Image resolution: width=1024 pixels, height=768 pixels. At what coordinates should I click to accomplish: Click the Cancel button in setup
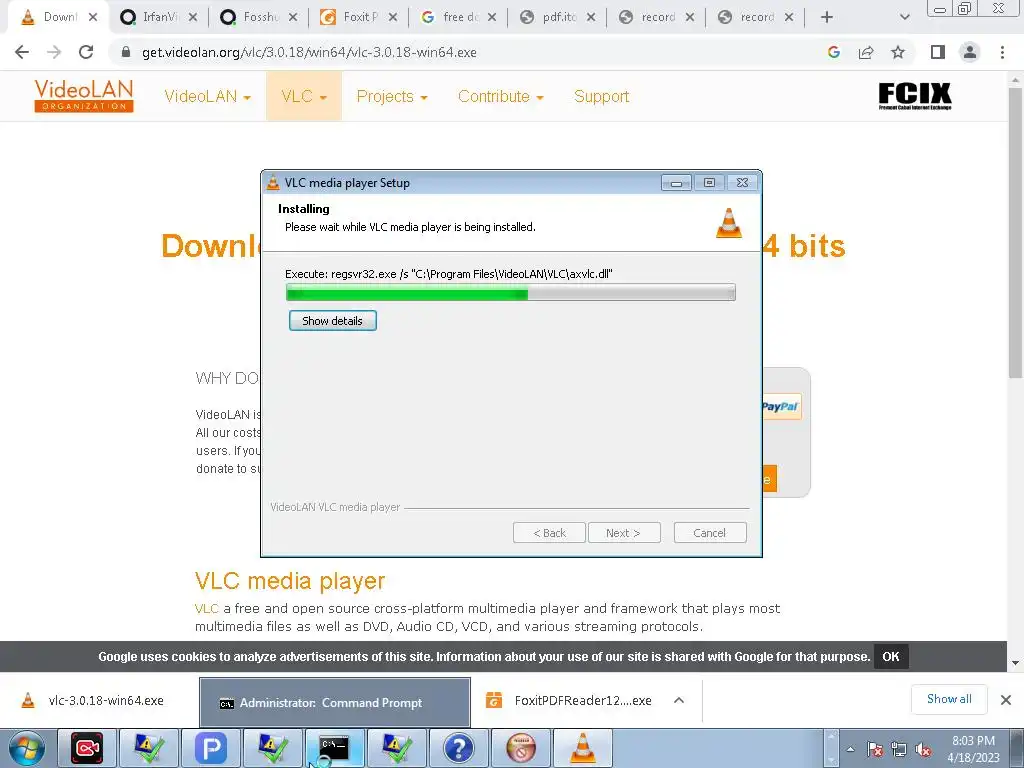point(709,533)
